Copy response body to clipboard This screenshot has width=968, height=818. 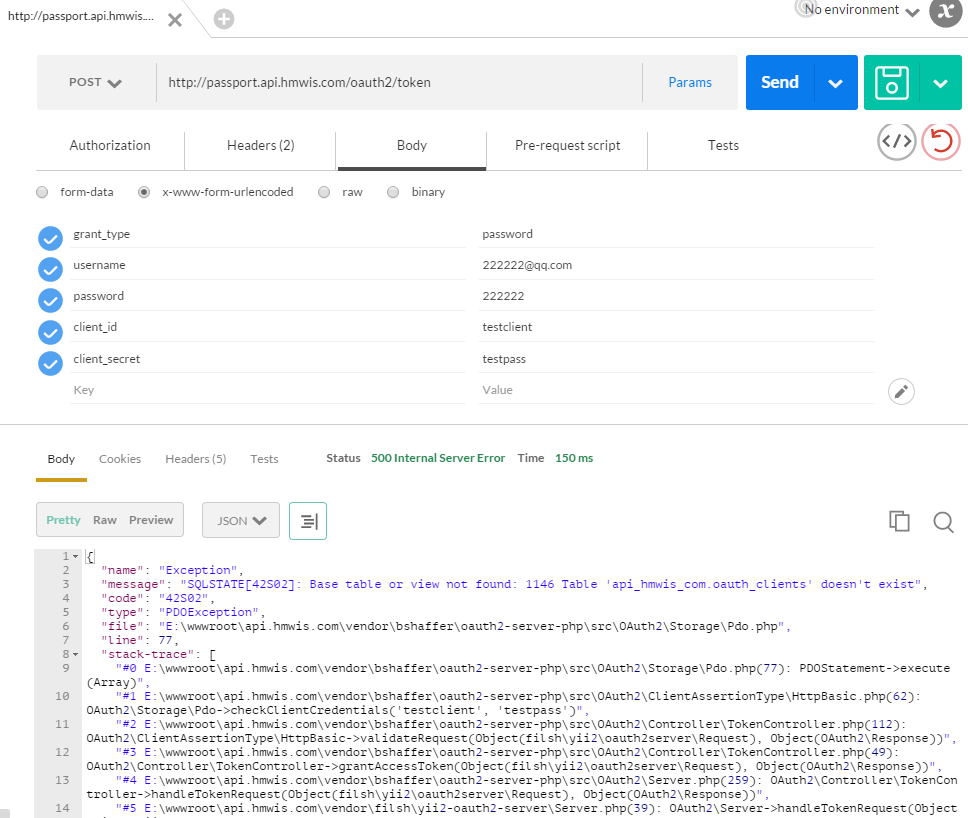pos(899,521)
